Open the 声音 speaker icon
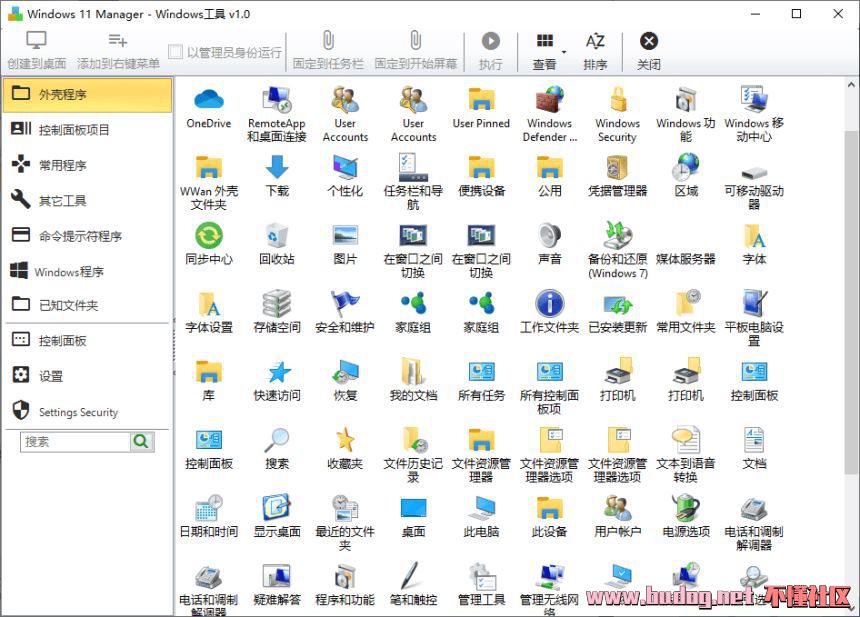860x617 pixels. [550, 235]
